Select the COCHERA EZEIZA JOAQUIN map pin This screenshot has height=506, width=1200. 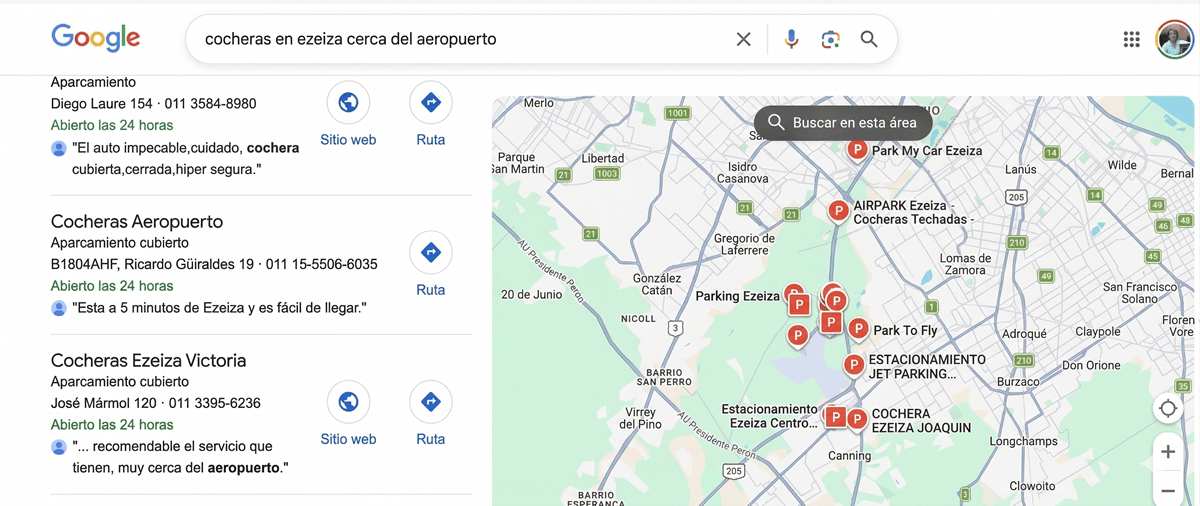[x=857, y=418]
